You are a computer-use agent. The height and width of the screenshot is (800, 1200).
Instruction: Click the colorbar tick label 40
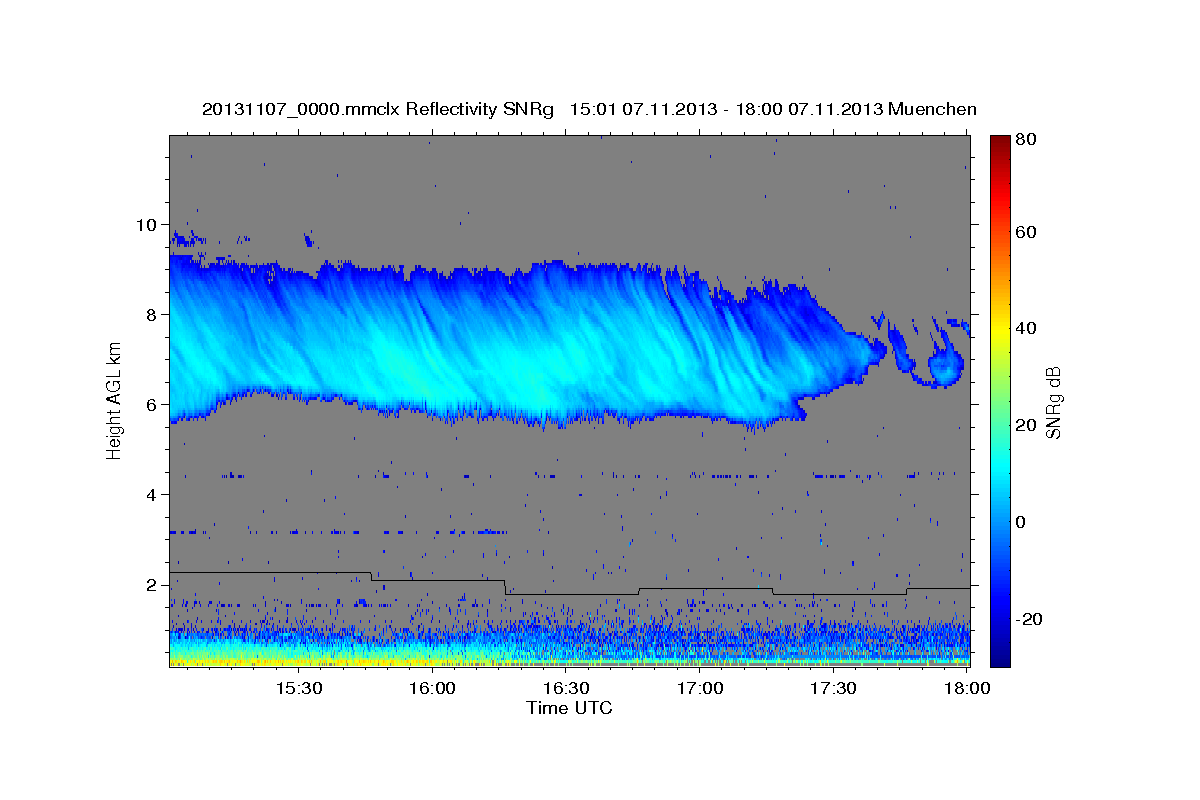[1028, 328]
